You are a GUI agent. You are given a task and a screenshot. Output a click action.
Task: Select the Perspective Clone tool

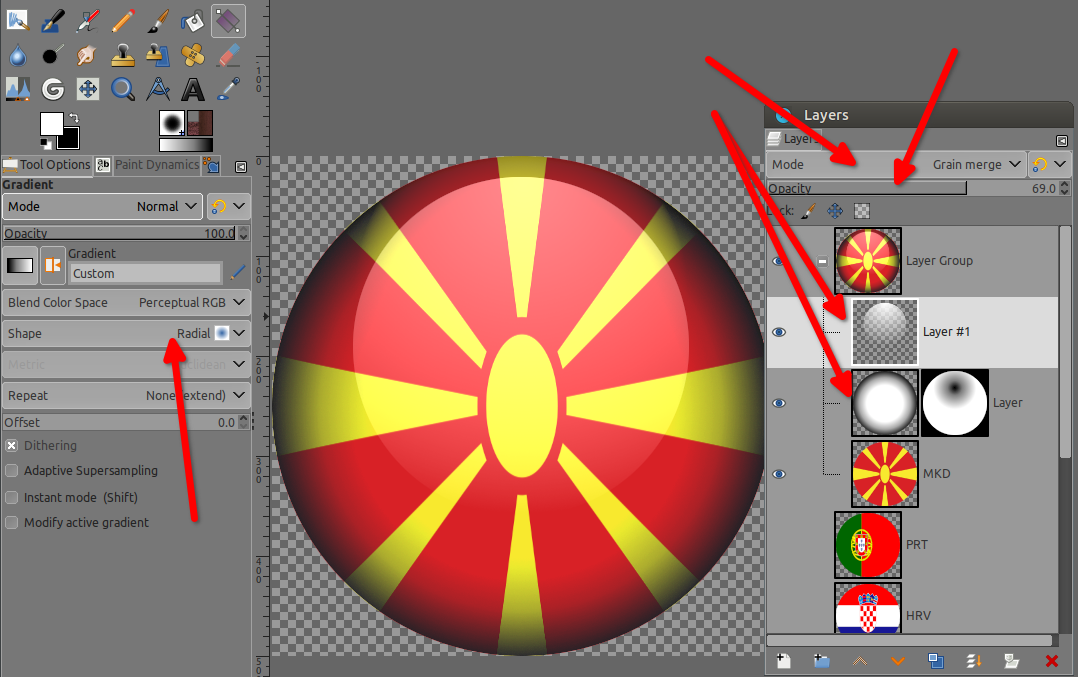(x=157, y=54)
